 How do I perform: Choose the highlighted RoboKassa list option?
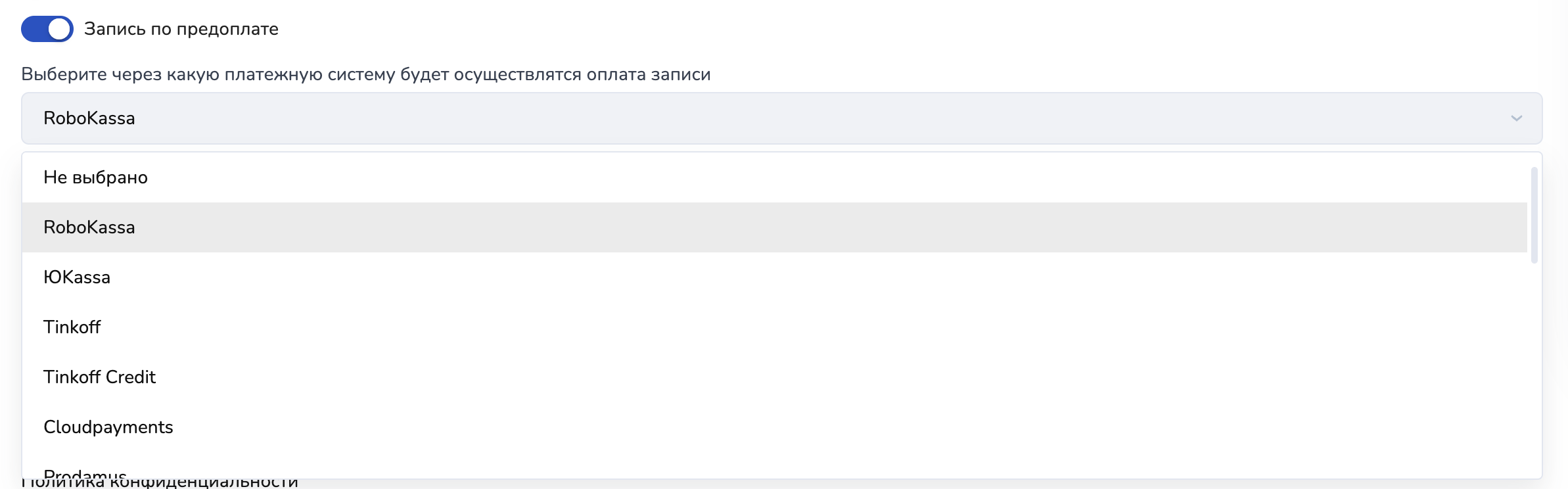click(89, 227)
